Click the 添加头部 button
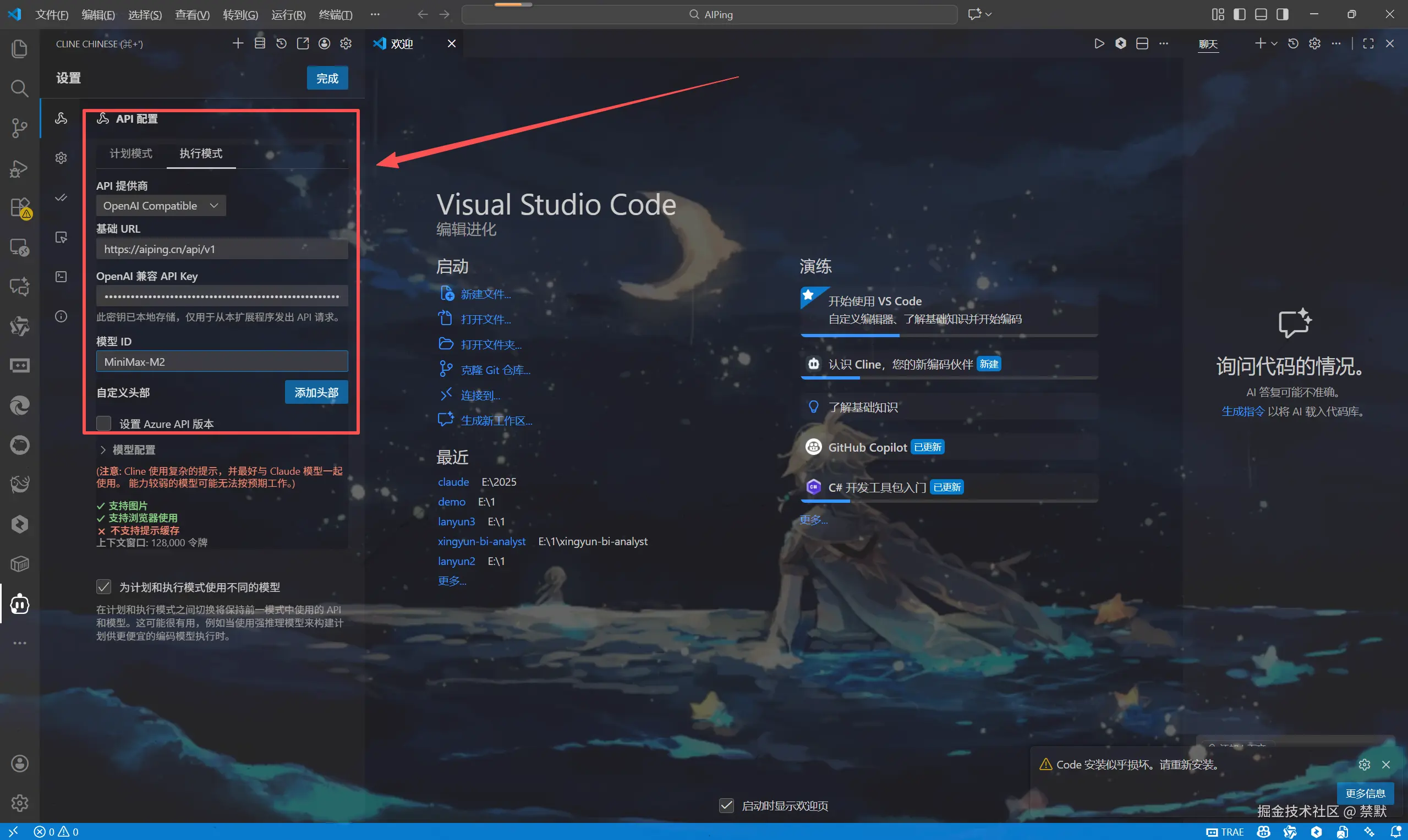 [316, 392]
